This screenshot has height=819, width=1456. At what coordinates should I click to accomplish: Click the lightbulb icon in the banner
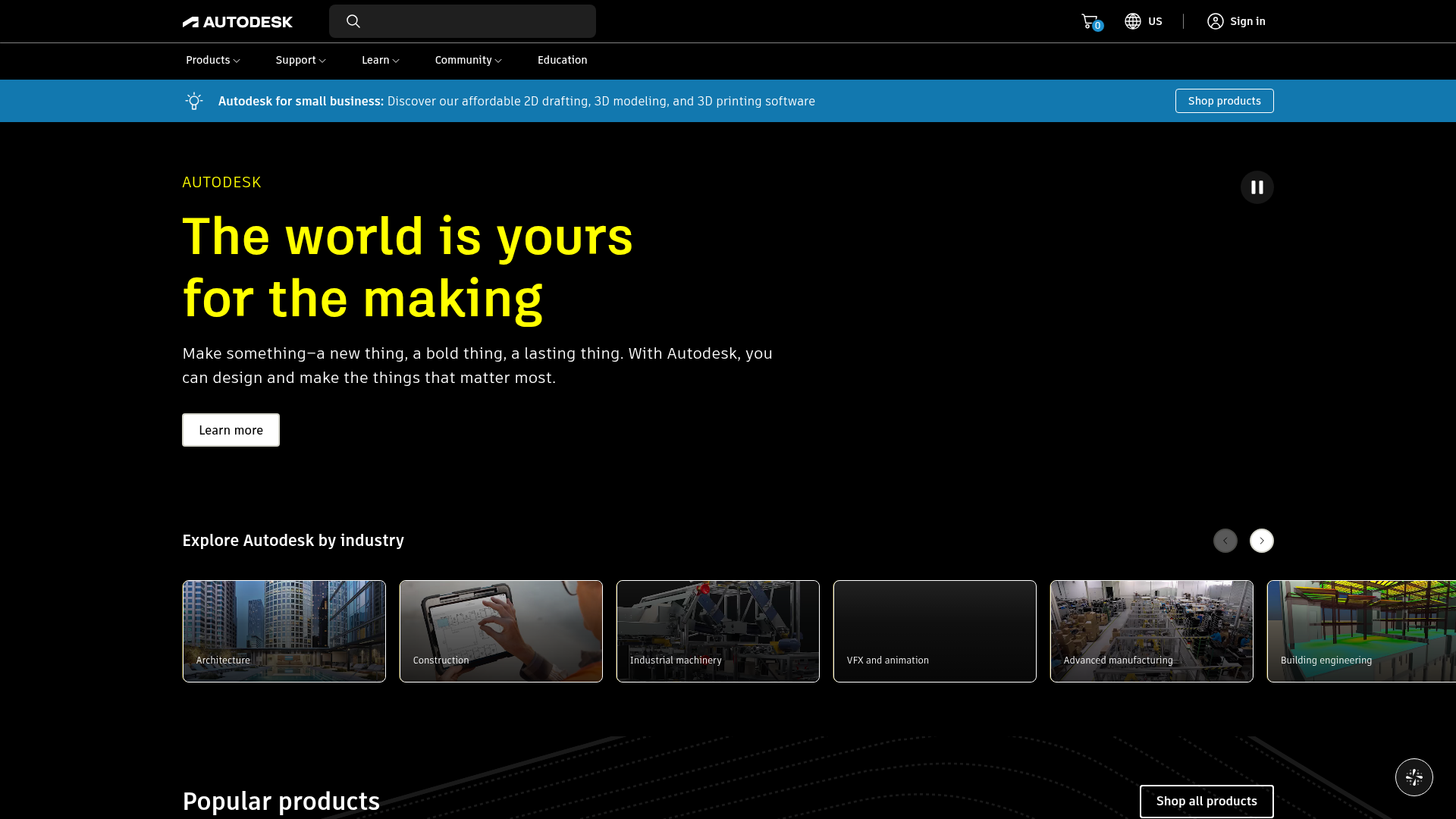click(x=194, y=101)
